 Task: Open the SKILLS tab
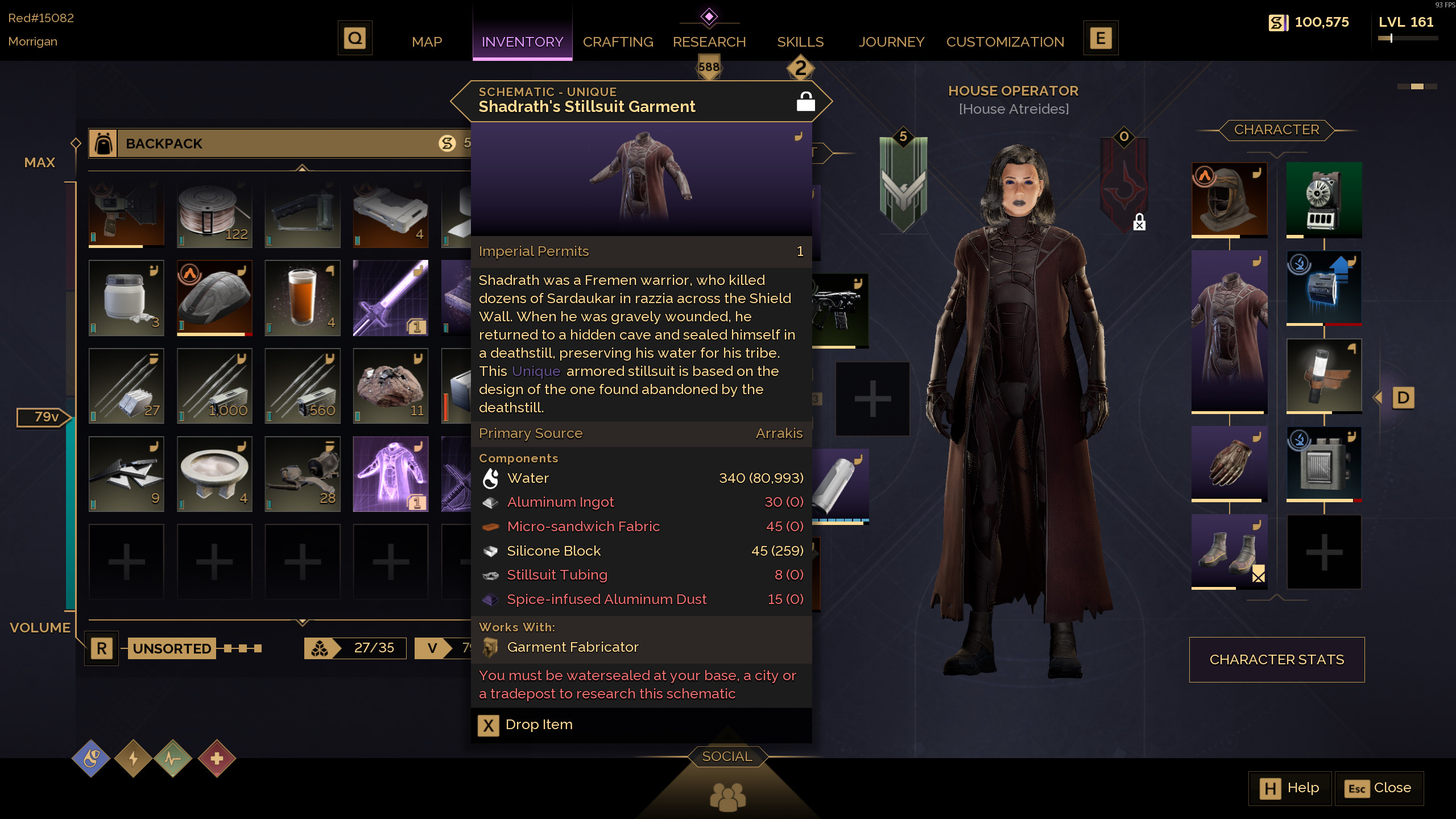point(800,42)
